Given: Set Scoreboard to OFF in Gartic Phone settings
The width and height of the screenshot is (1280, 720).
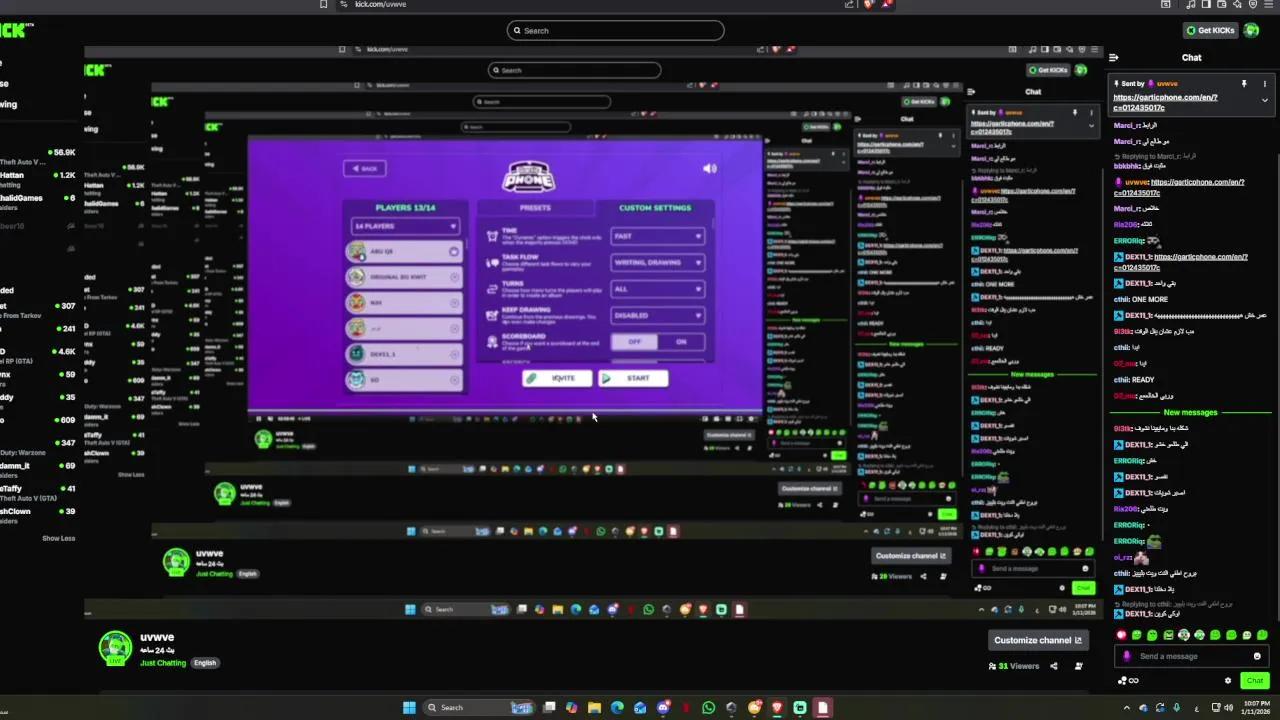Looking at the screenshot, I should pos(634,342).
